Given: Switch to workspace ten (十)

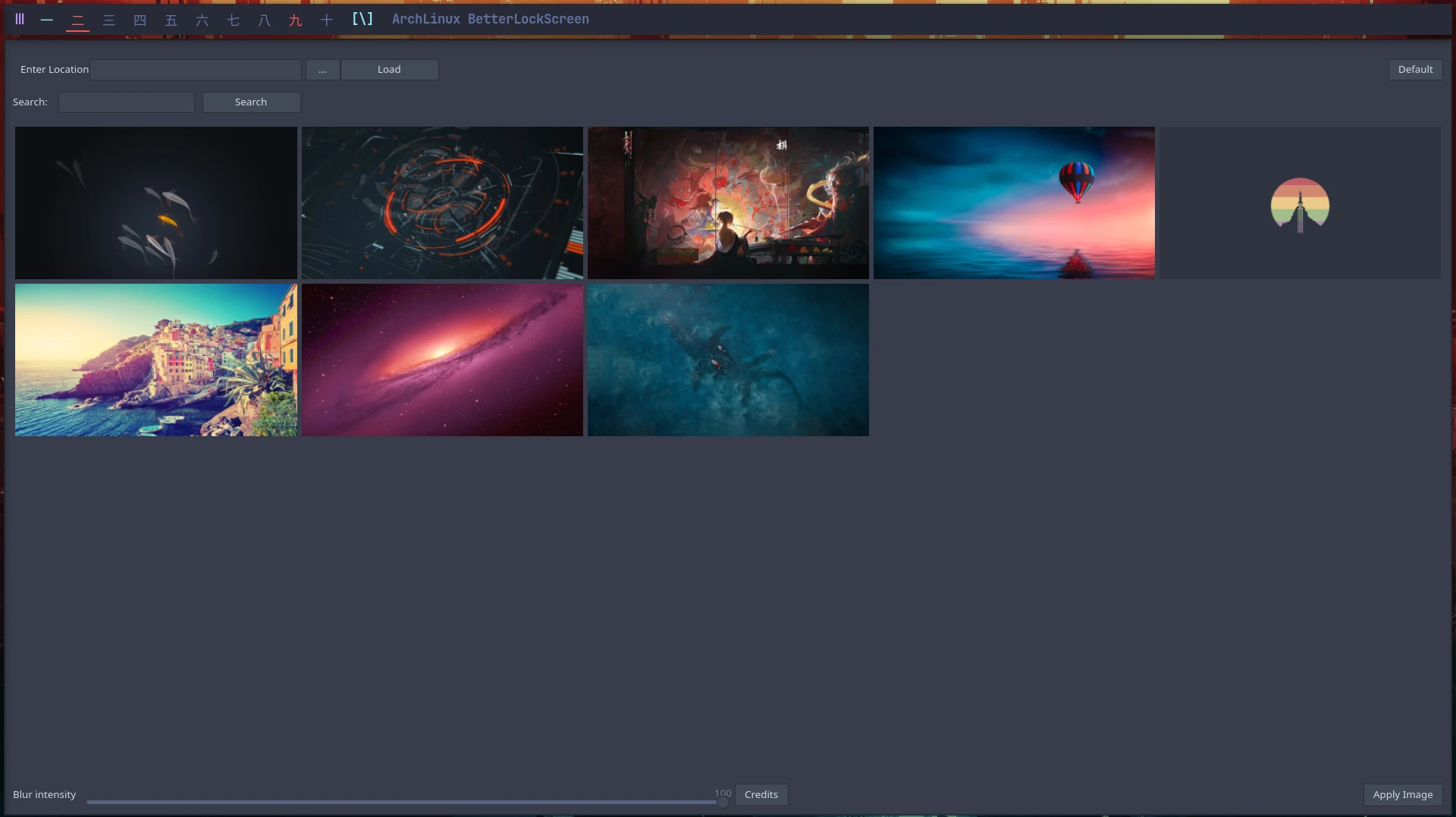Looking at the screenshot, I should click(x=327, y=20).
